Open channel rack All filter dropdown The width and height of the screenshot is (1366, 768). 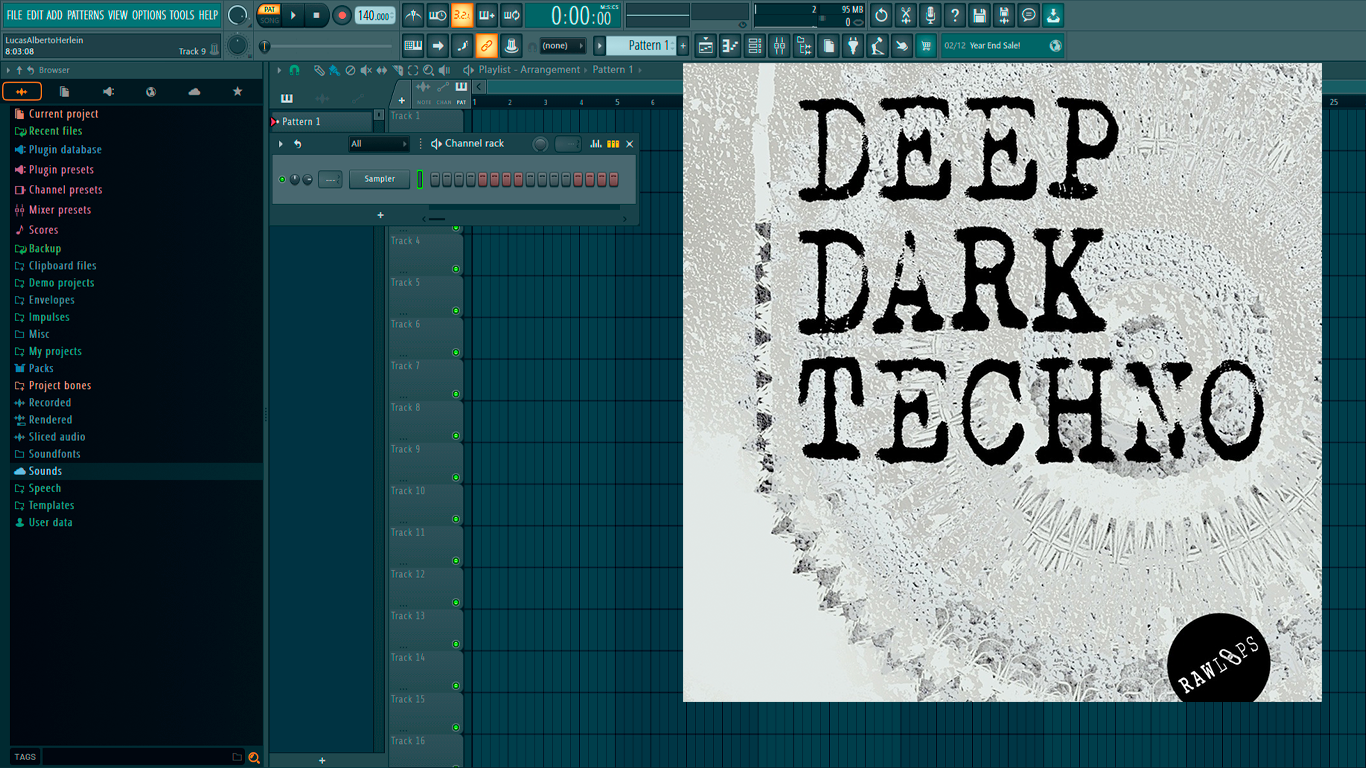pos(378,144)
